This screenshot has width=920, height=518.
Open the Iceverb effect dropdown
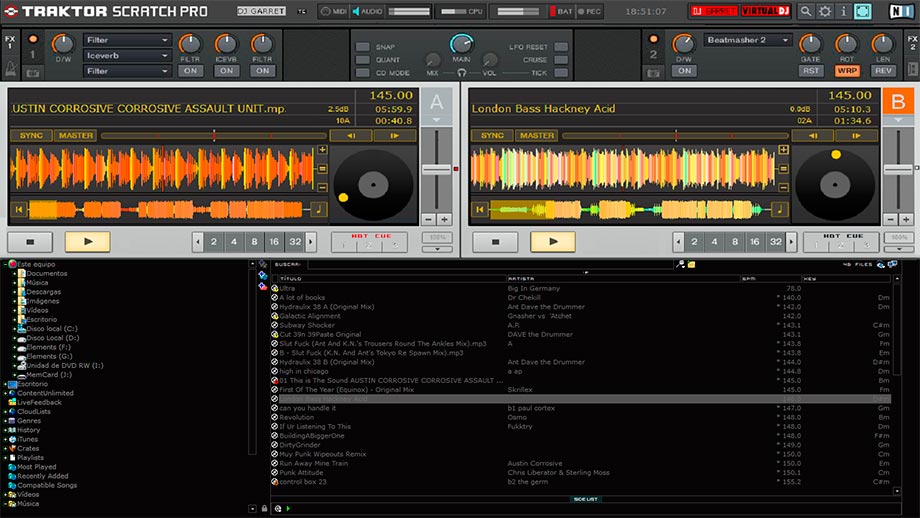[x=127, y=56]
